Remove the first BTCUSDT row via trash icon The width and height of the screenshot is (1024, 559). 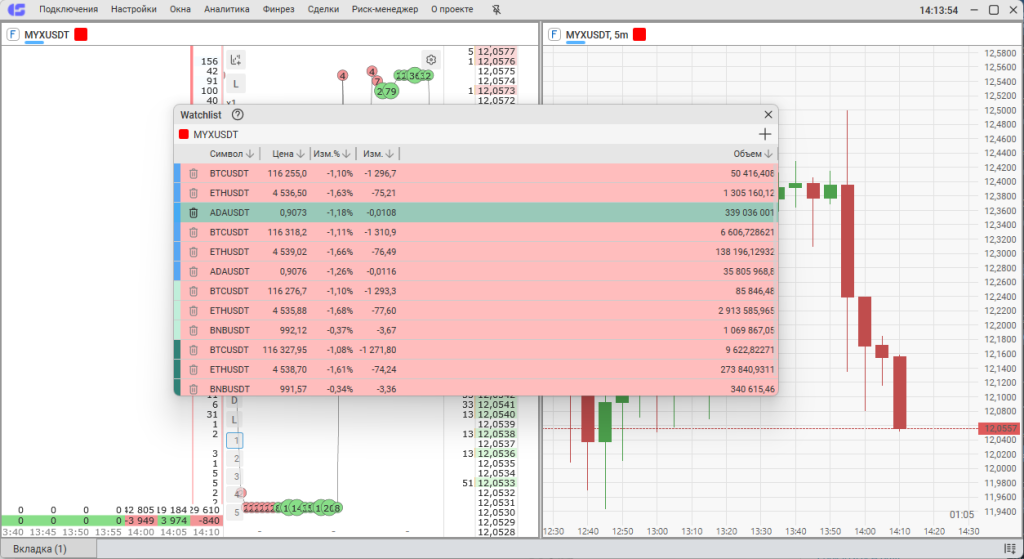(194, 174)
